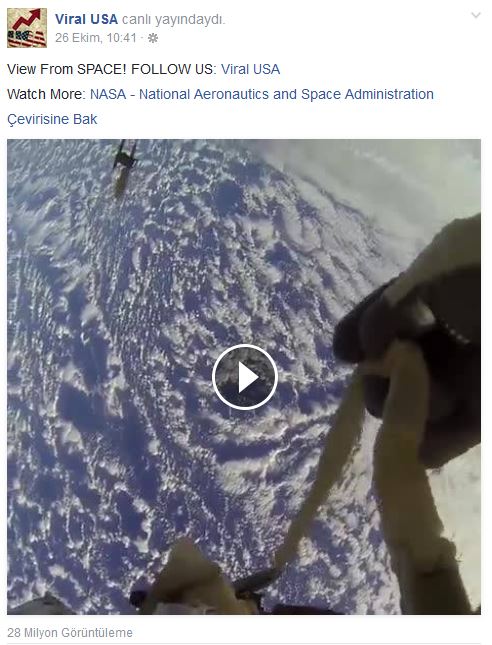492x645 pixels.
Task: Open the post timestamp 26 Ekim, 10:41
Action: coord(96,38)
